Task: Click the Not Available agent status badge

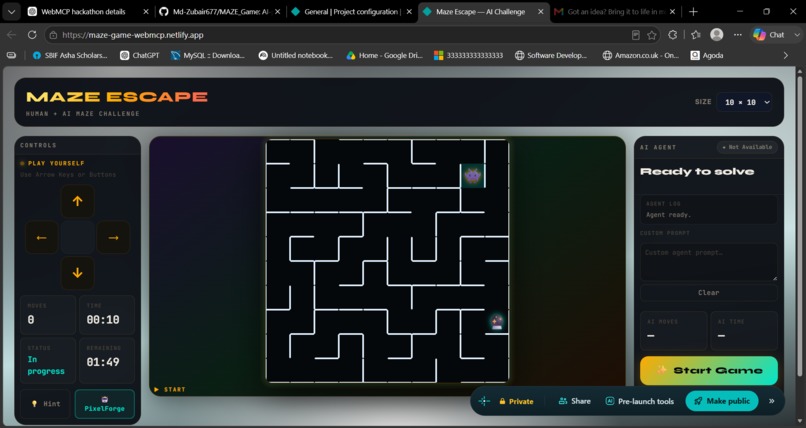Action: 747,147
